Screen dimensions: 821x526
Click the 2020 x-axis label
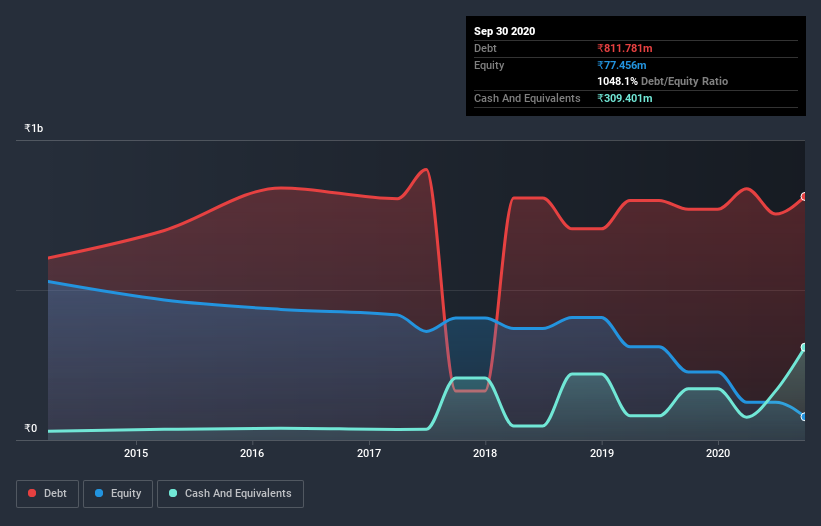coord(718,453)
